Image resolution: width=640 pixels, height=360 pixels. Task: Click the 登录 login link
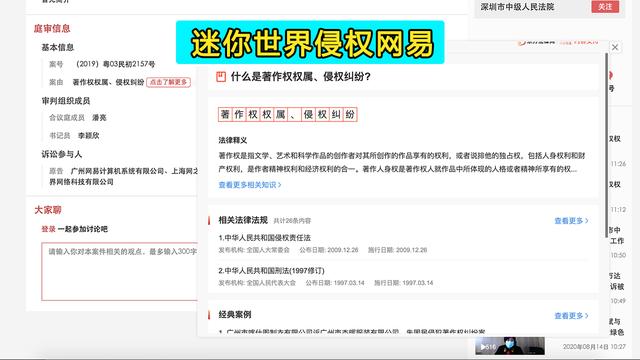point(48,229)
